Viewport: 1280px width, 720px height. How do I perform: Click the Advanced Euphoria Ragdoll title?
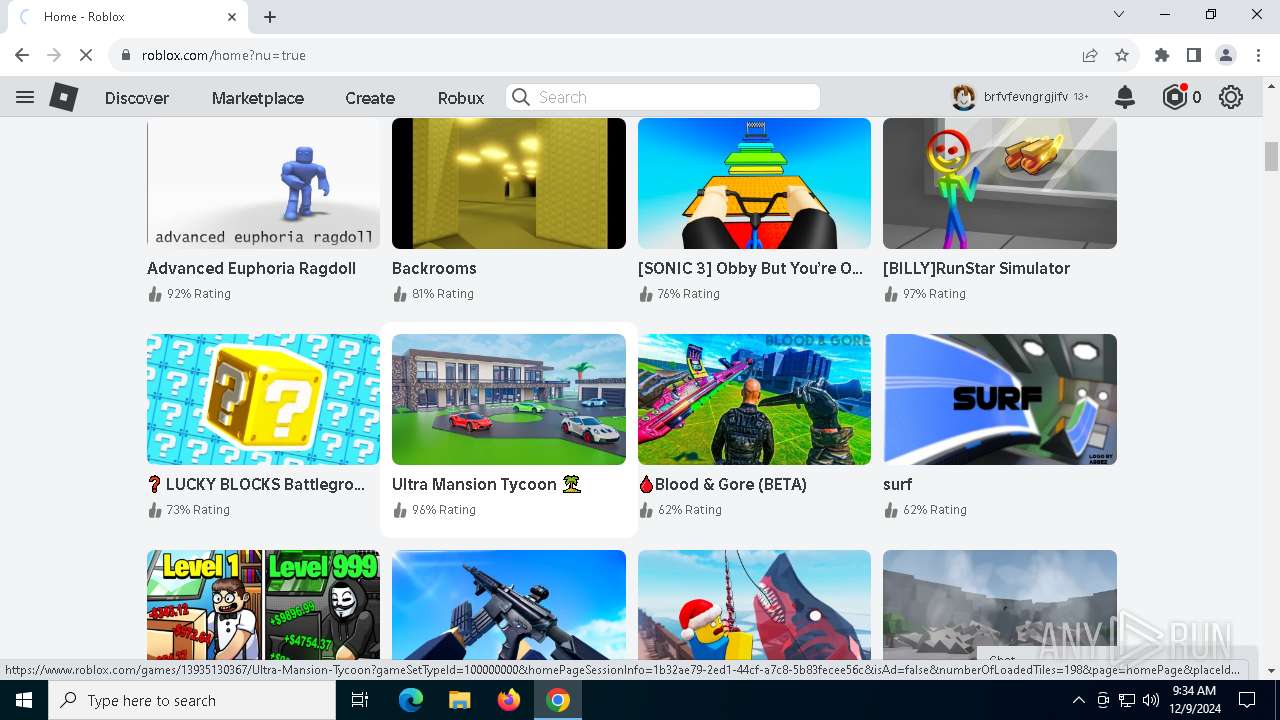(251, 268)
